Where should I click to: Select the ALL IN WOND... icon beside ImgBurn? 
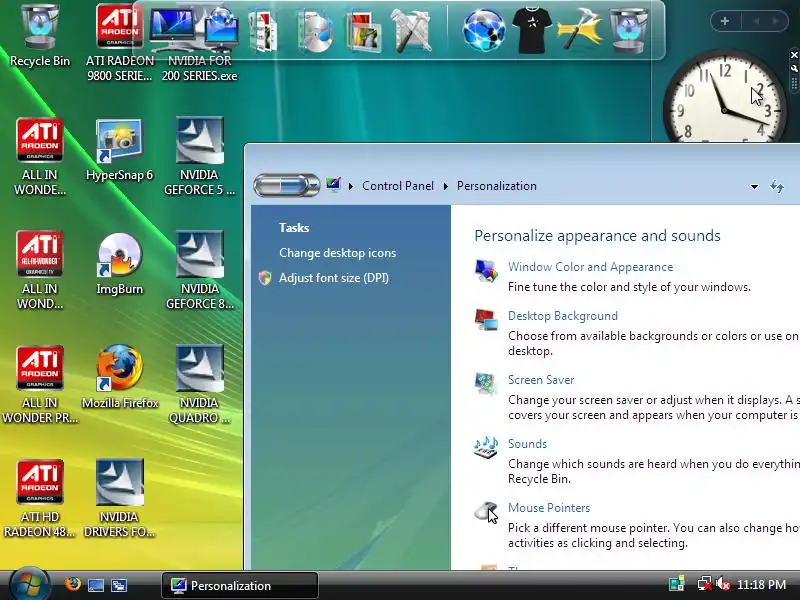(40, 270)
